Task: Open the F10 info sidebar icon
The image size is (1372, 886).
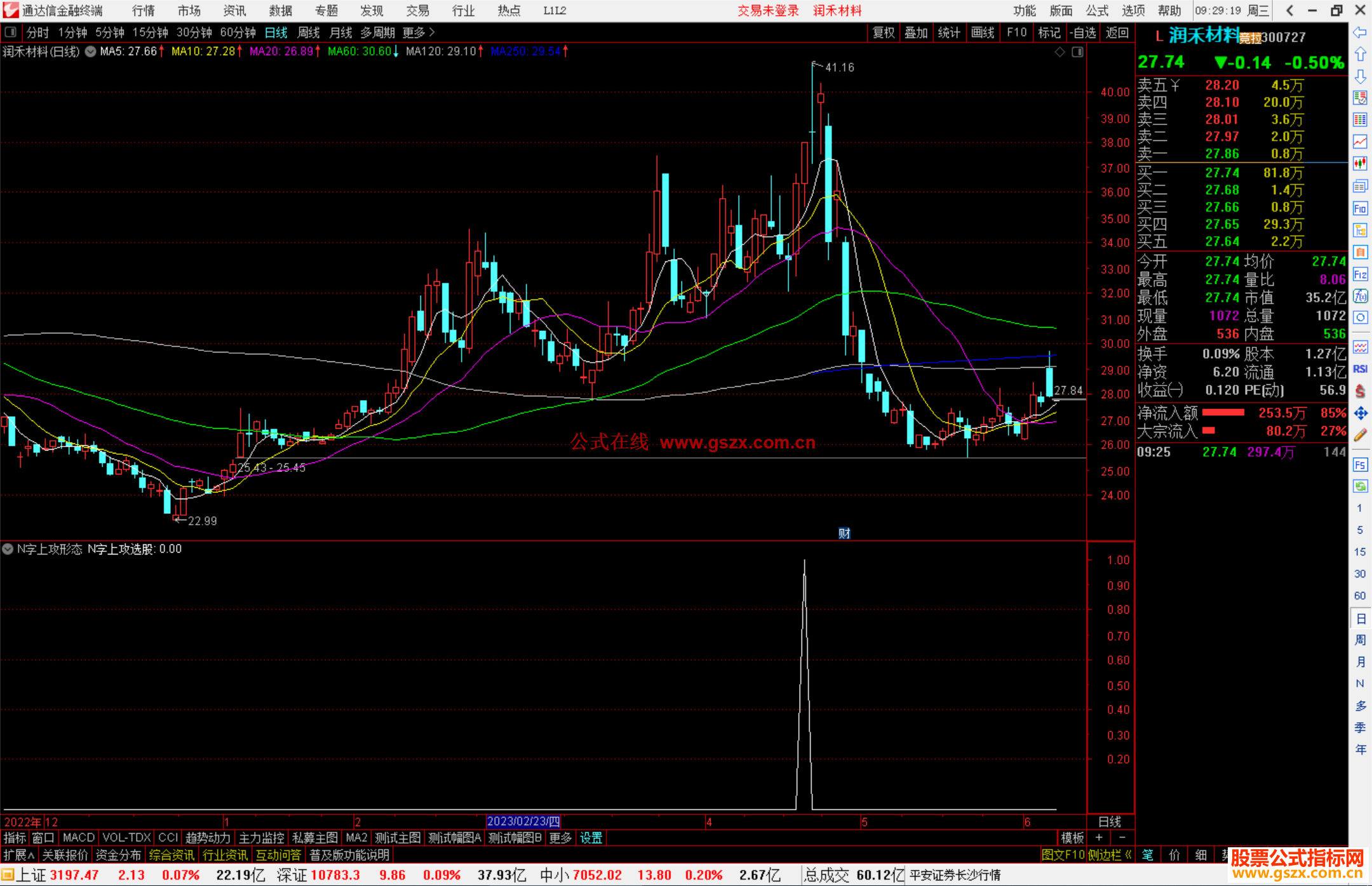Action: [x=1360, y=208]
